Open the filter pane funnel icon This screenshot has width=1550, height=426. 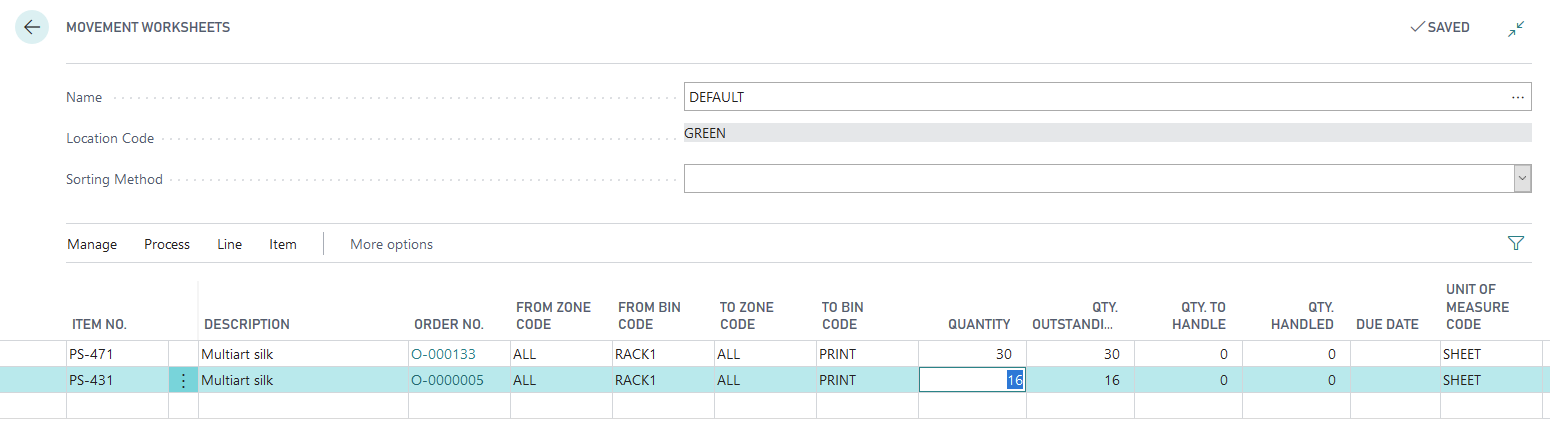pyautogui.click(x=1515, y=243)
